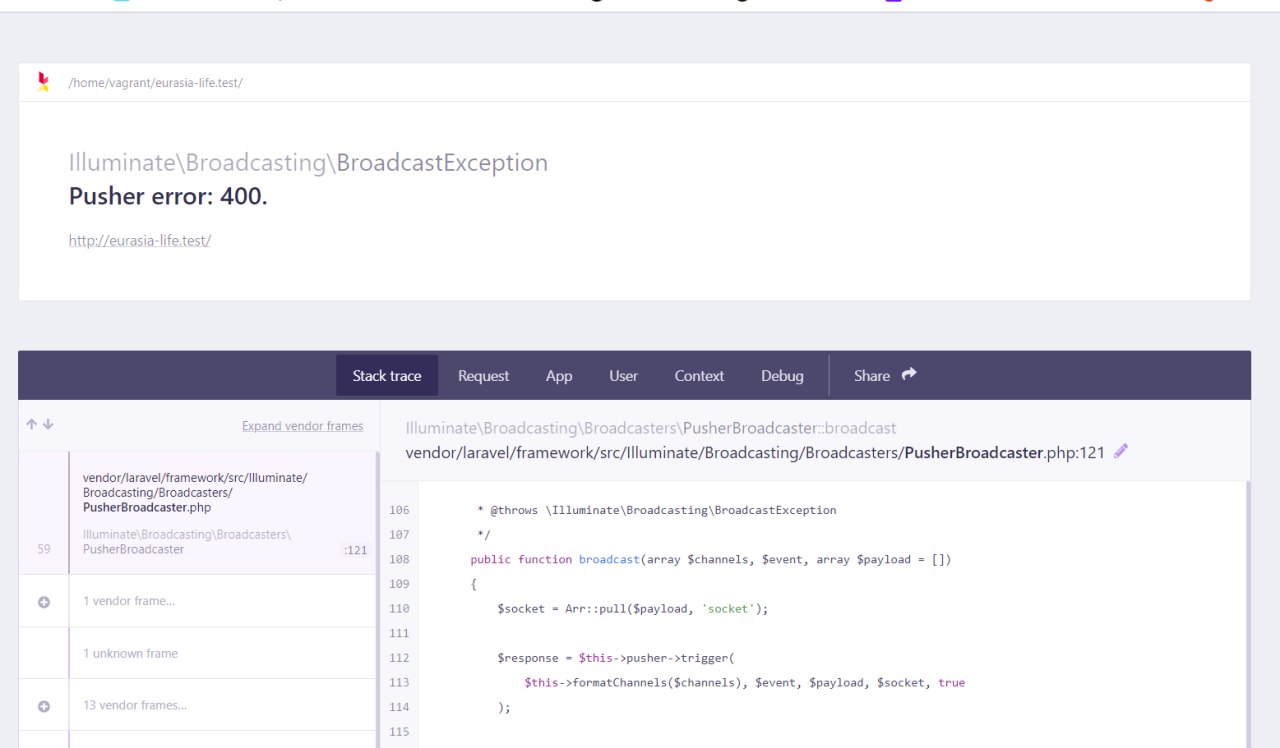The image size is (1280, 748).
Task: Click the Share arrow icon
Action: (x=909, y=375)
